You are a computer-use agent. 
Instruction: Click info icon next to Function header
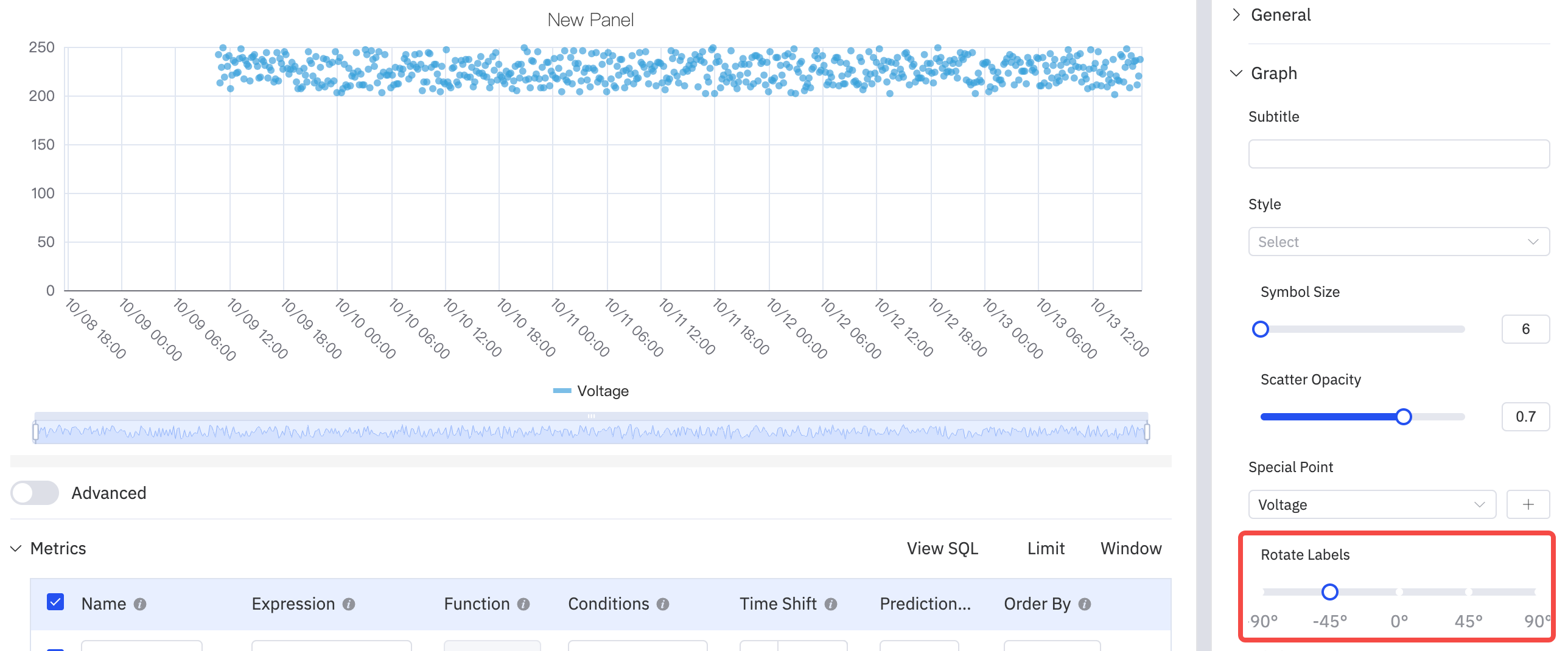[523, 604]
